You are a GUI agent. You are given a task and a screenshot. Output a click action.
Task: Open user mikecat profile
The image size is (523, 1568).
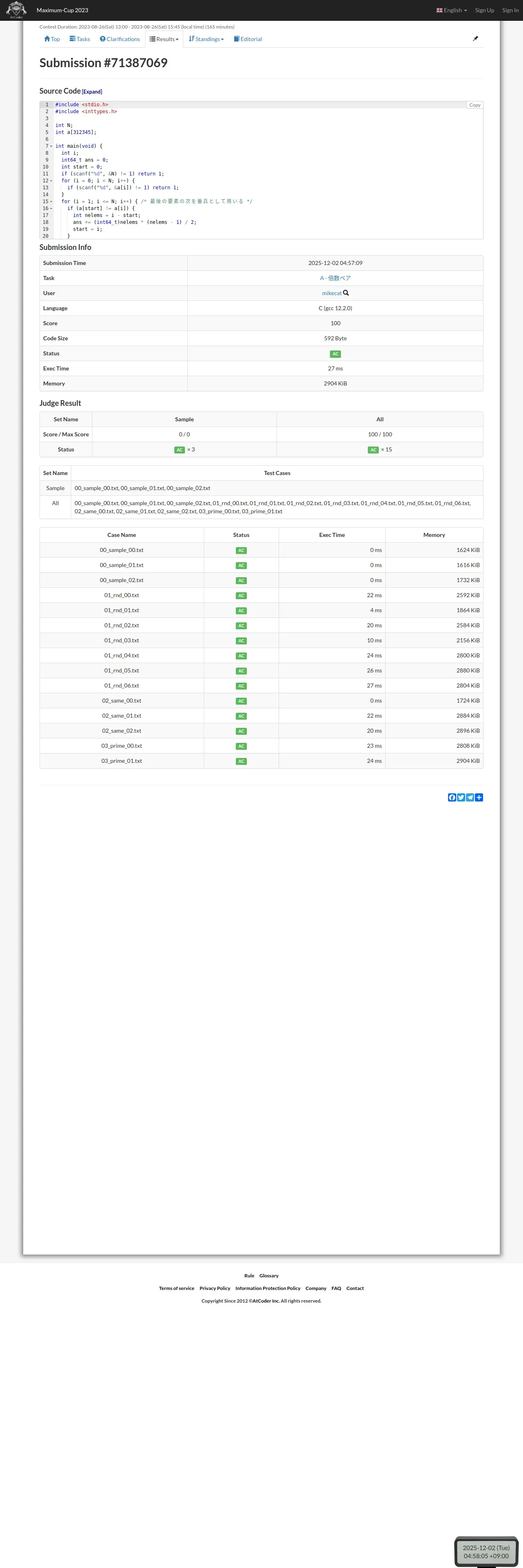pyautogui.click(x=332, y=293)
